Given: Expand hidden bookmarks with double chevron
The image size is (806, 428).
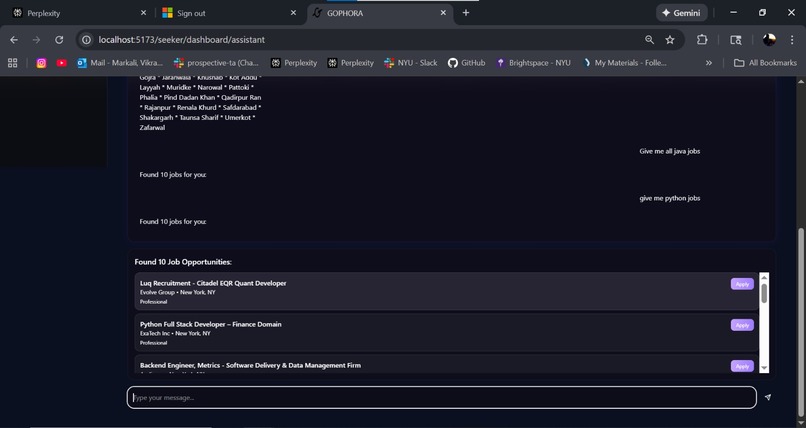Looking at the screenshot, I should pos(709,63).
